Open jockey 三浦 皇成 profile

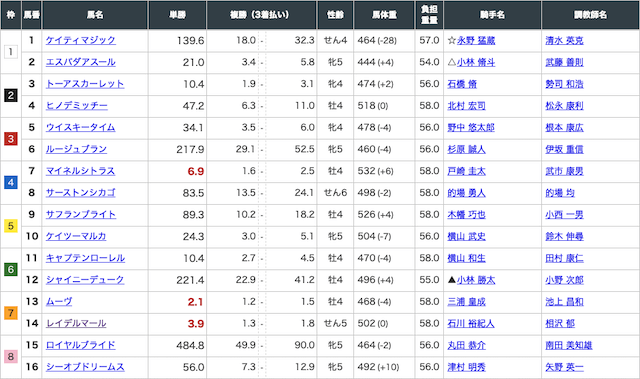point(467,301)
